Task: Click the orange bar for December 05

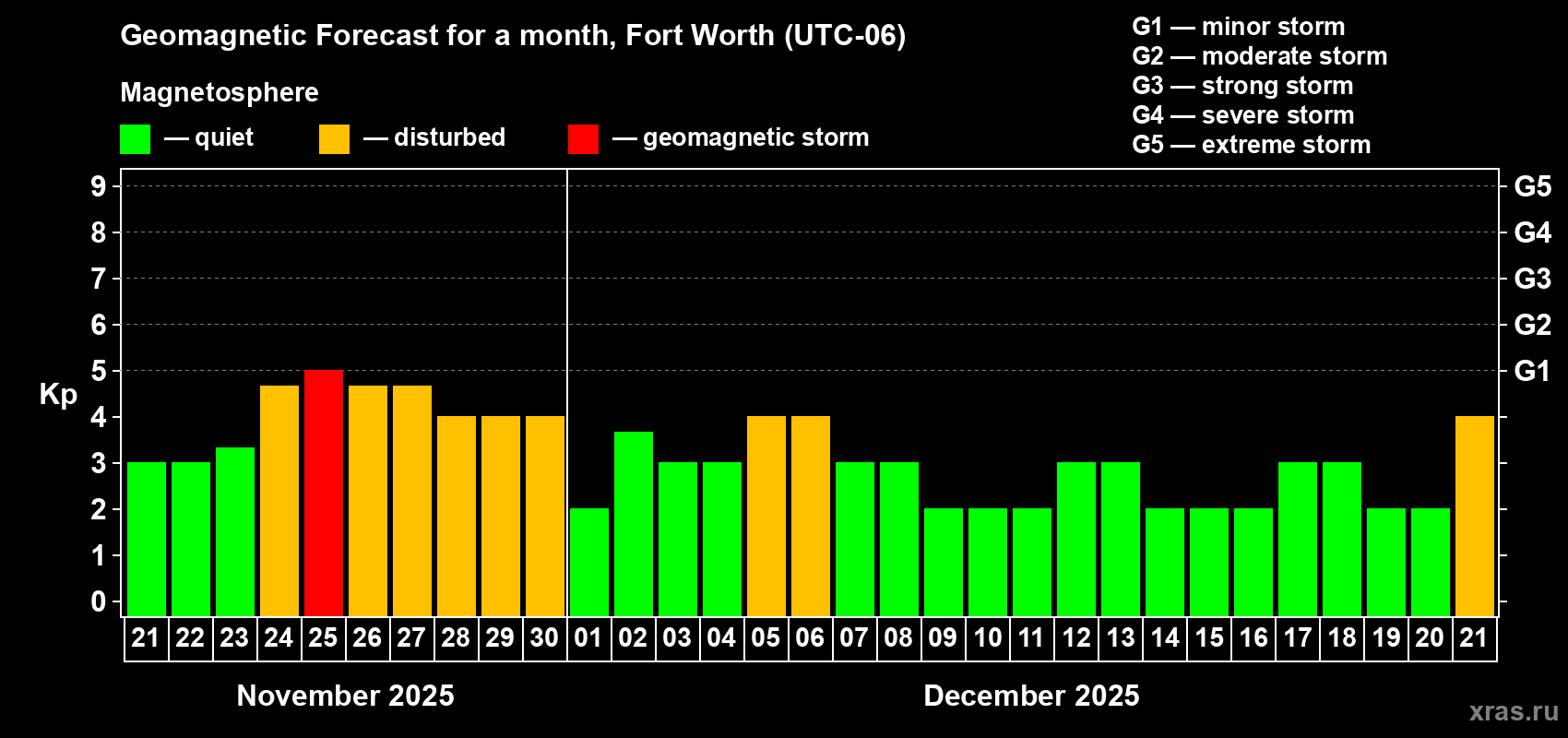Action: (766, 516)
